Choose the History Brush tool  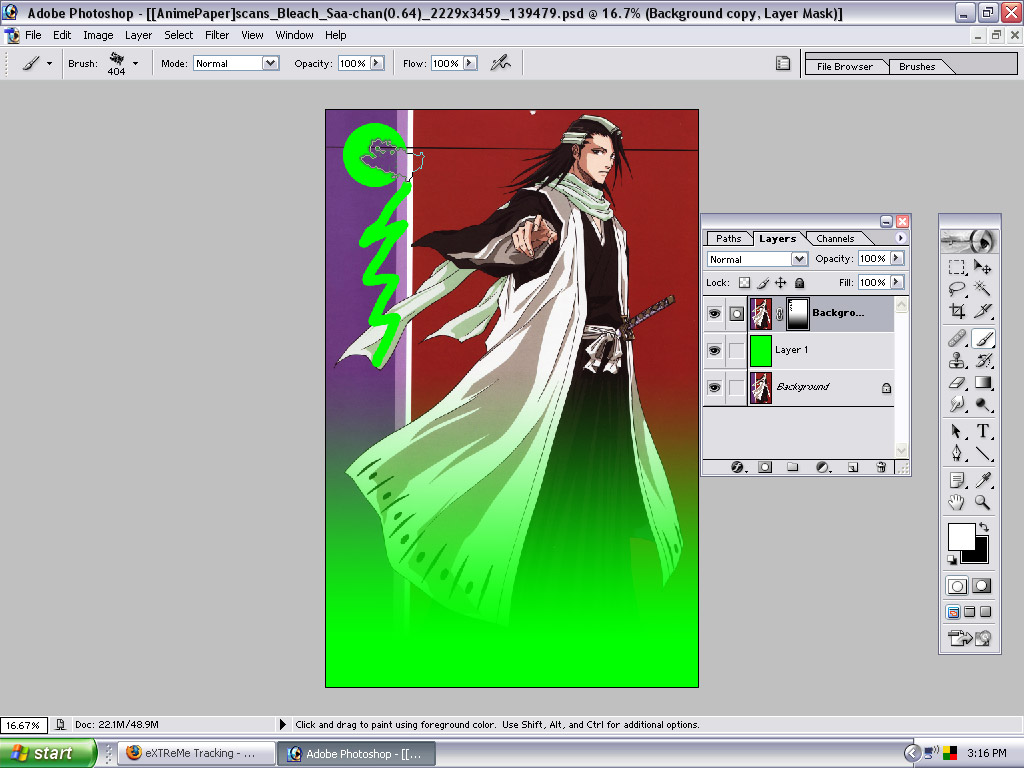982,360
